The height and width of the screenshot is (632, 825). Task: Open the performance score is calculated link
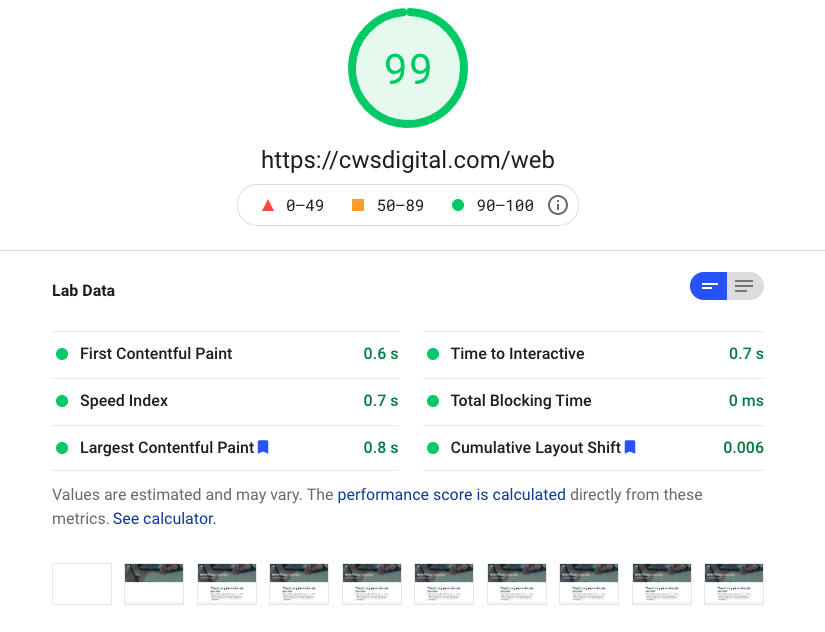(x=451, y=495)
